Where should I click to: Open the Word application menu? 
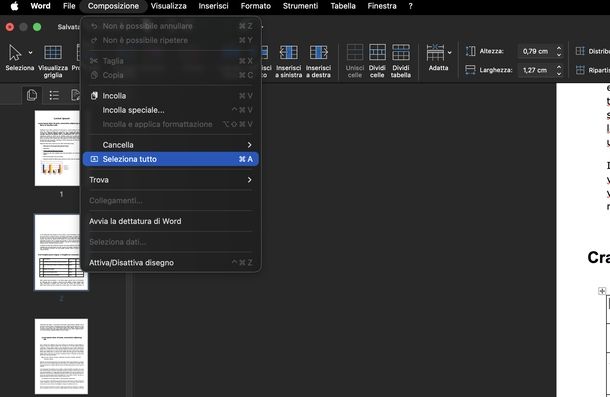[x=40, y=6]
